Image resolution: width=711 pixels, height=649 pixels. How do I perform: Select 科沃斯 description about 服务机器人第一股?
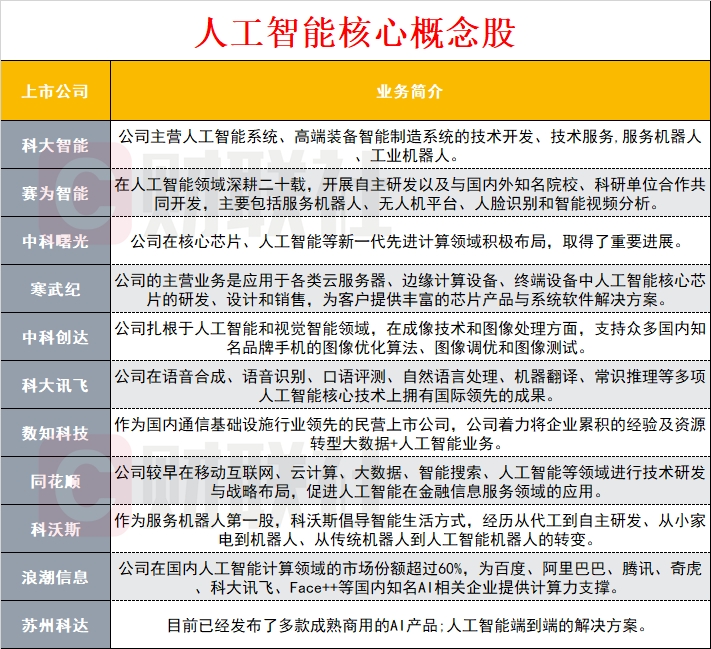[410, 529]
